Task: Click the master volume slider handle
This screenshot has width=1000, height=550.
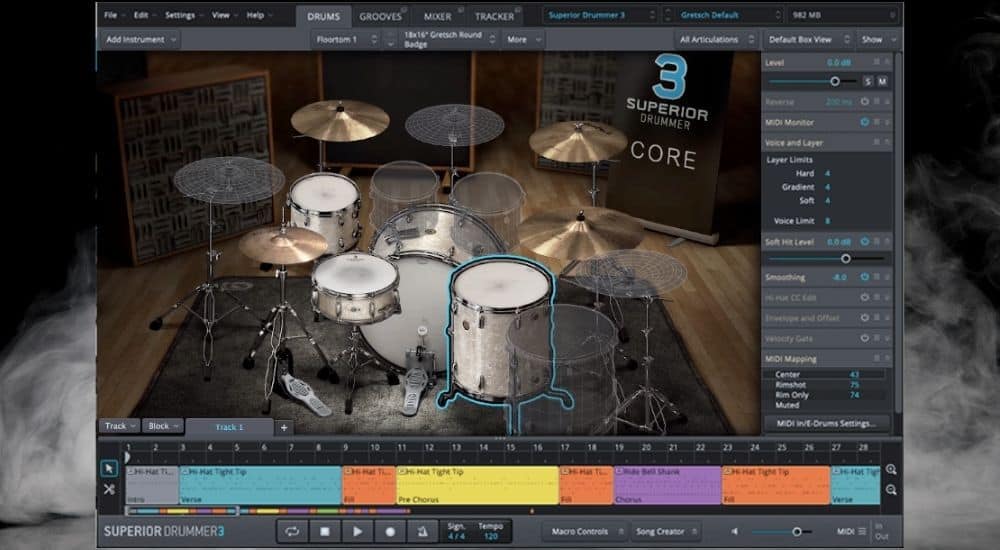Action: [x=797, y=531]
